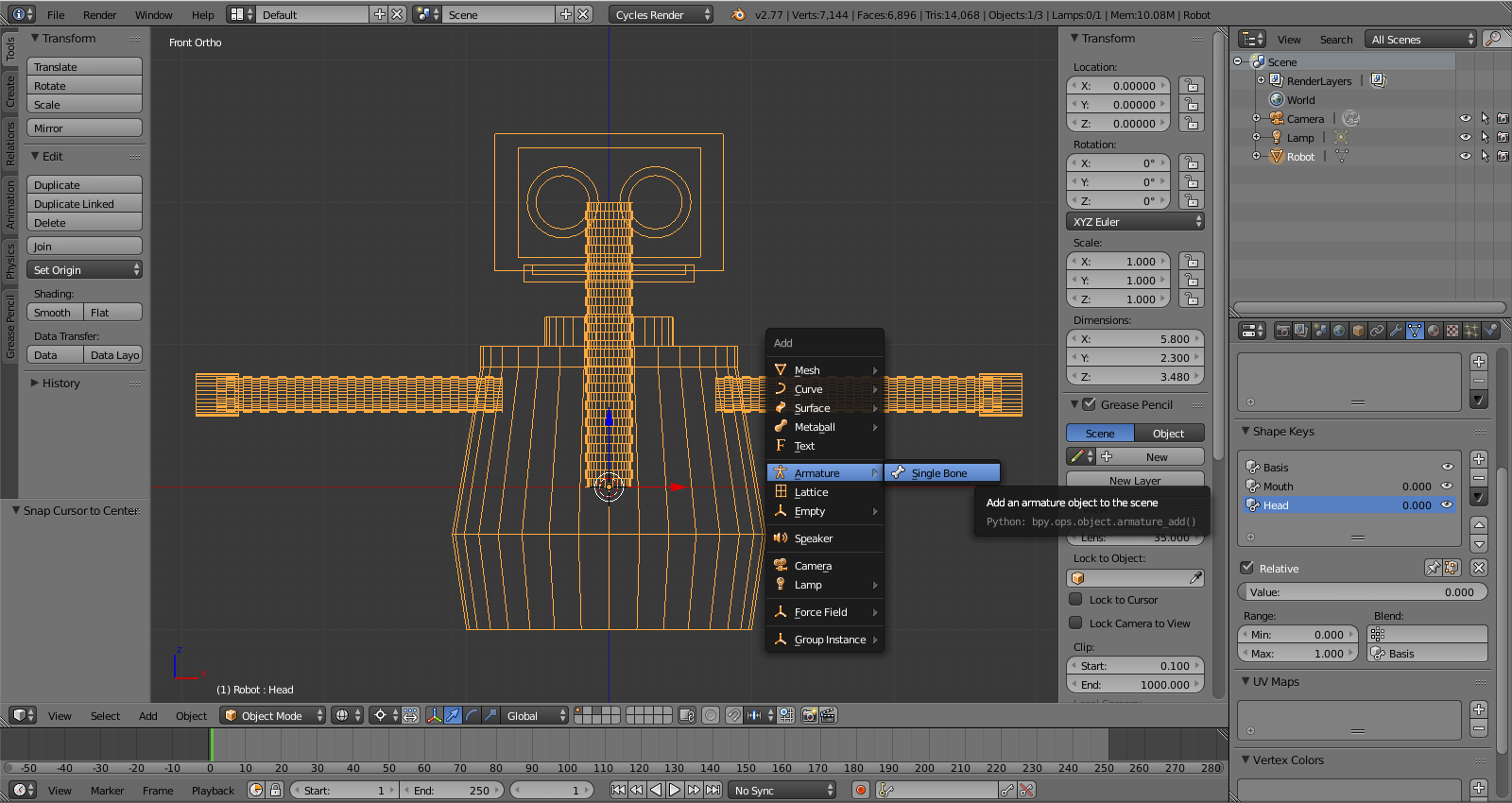Image resolution: width=1512 pixels, height=803 pixels.
Task: Click the Smooth shading button
Action: click(x=55, y=312)
